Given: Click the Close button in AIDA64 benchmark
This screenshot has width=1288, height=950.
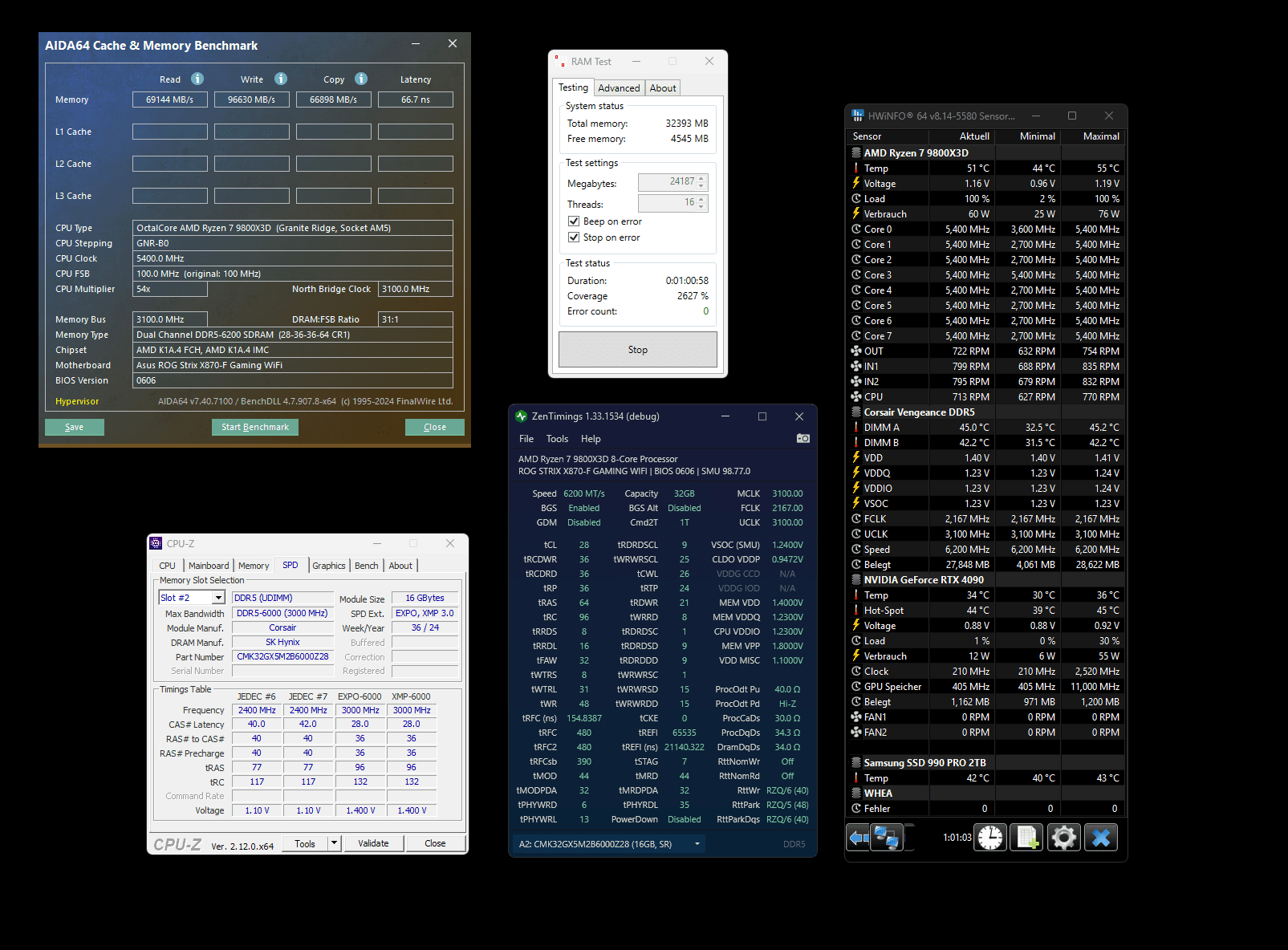Looking at the screenshot, I should [x=435, y=427].
